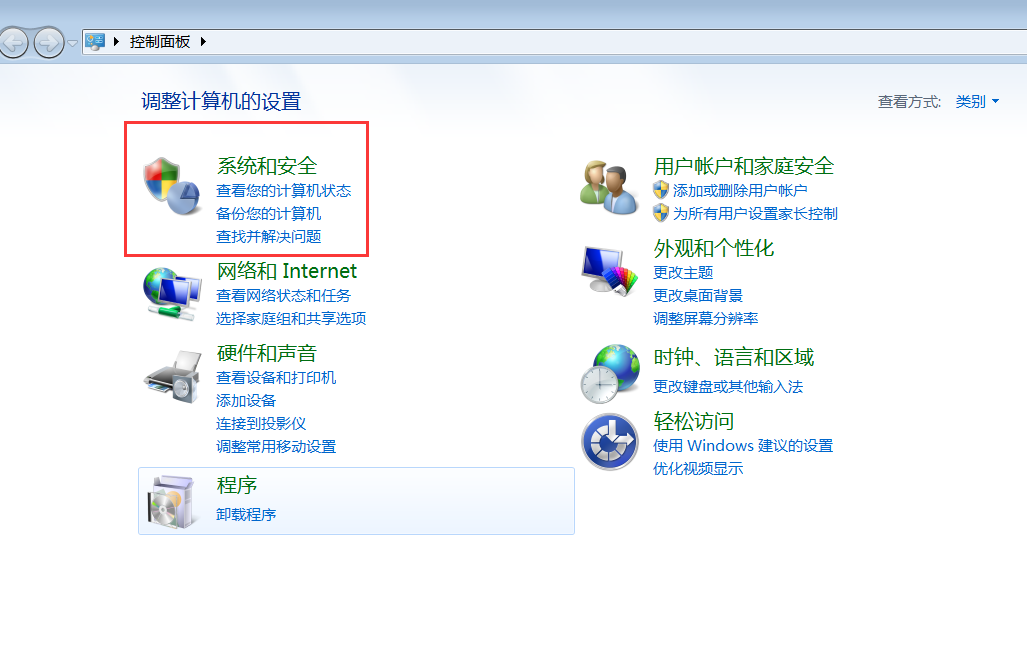This screenshot has height=670, width=1027.
Task: Go forward with the Forward arrow button
Action: [x=48, y=43]
